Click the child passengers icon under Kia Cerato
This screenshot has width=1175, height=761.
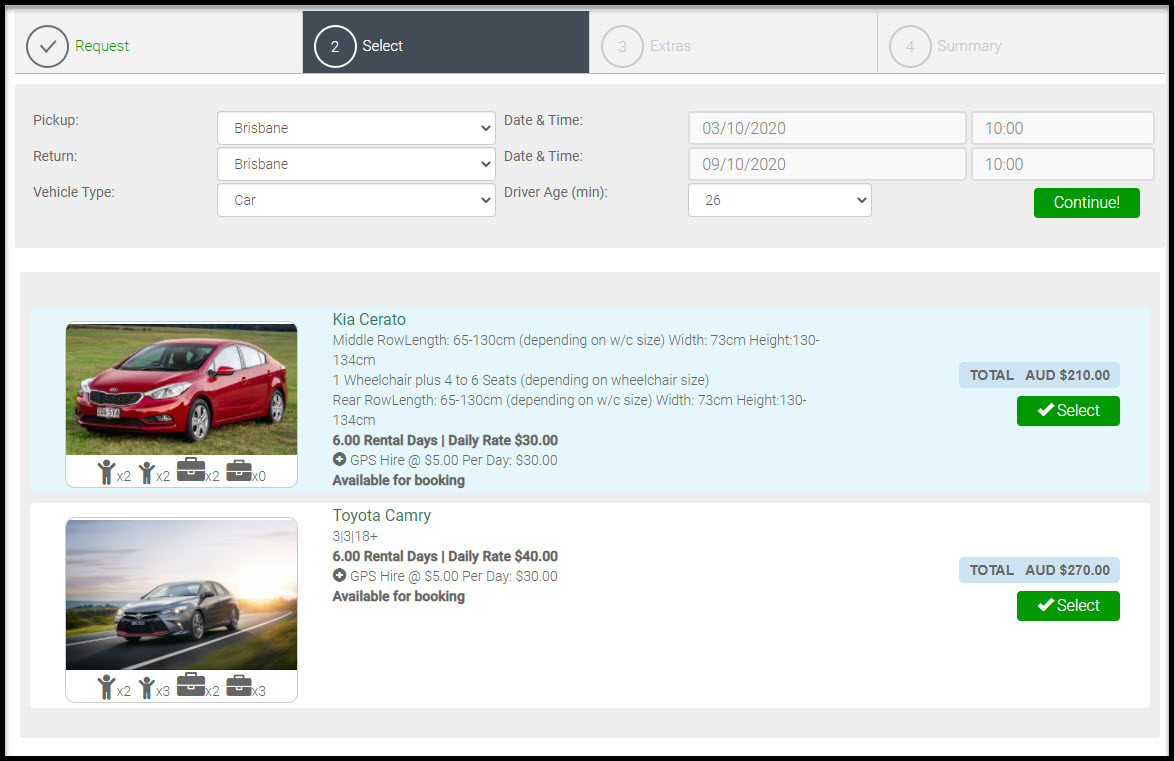(x=147, y=473)
